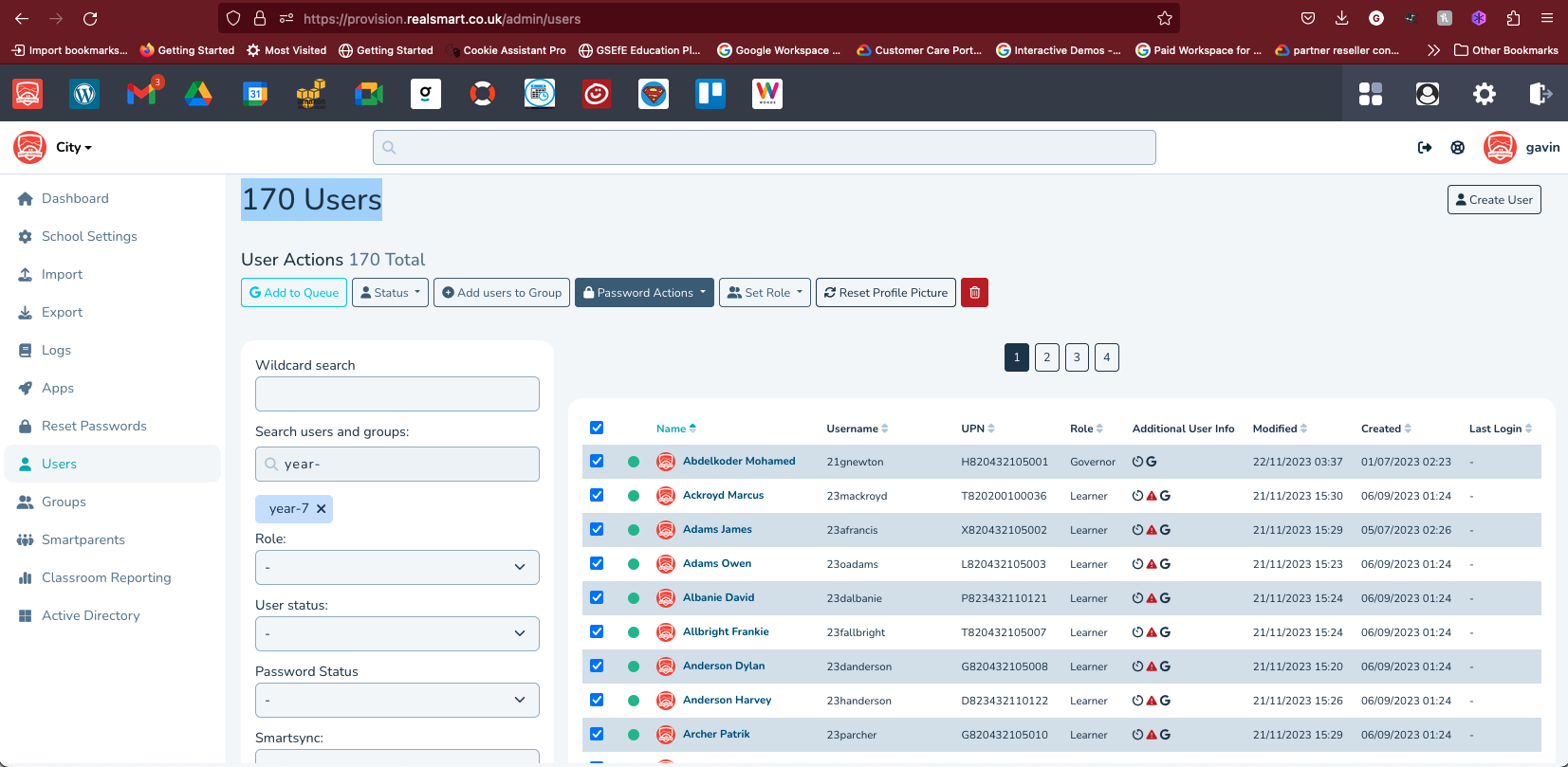The width and height of the screenshot is (1568, 767).
Task: Uncheck the Abdelkoder Mohamed row checkbox
Action: [597, 462]
